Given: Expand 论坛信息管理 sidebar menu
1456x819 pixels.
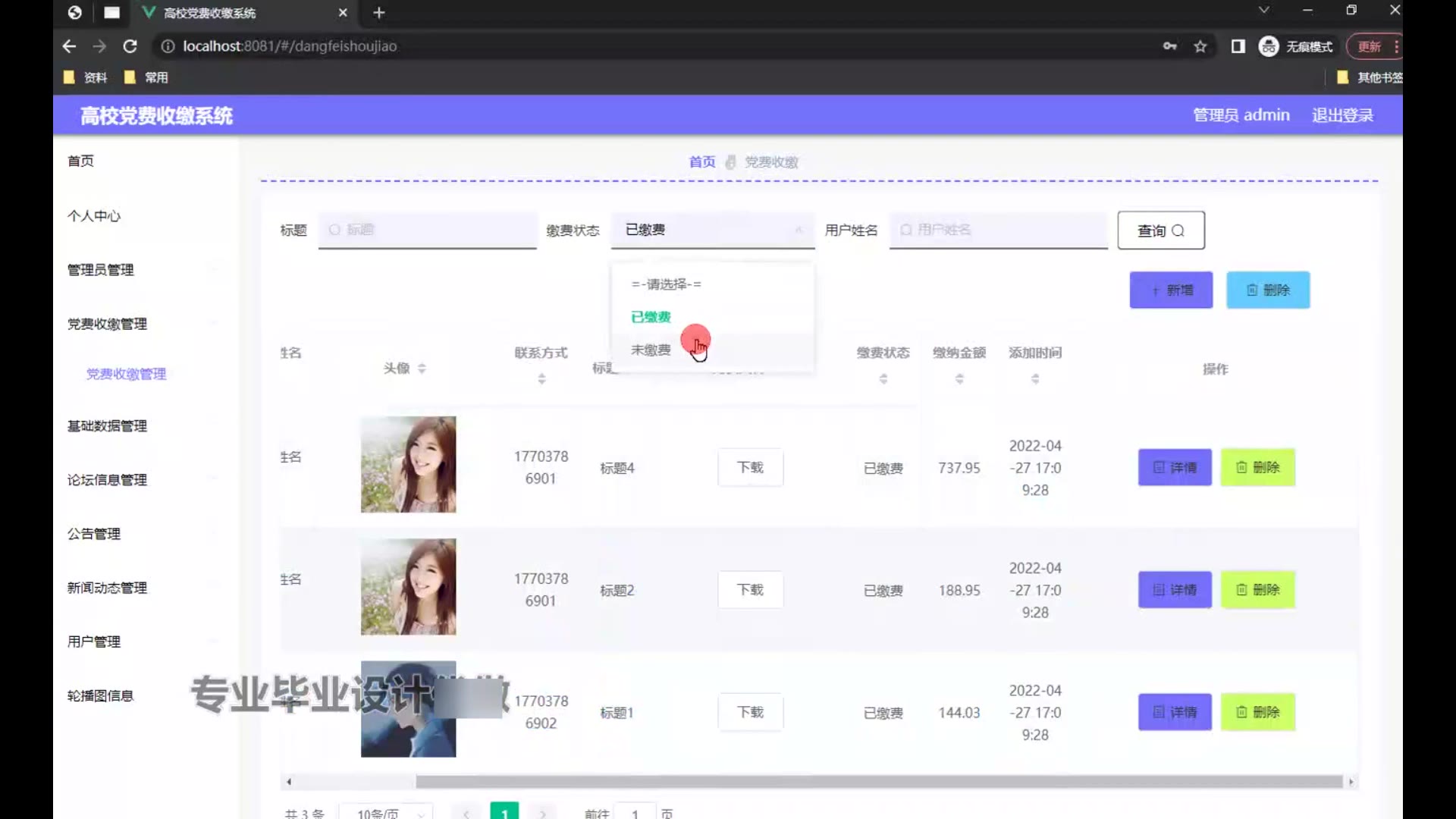Looking at the screenshot, I should pyautogui.click(x=107, y=480).
